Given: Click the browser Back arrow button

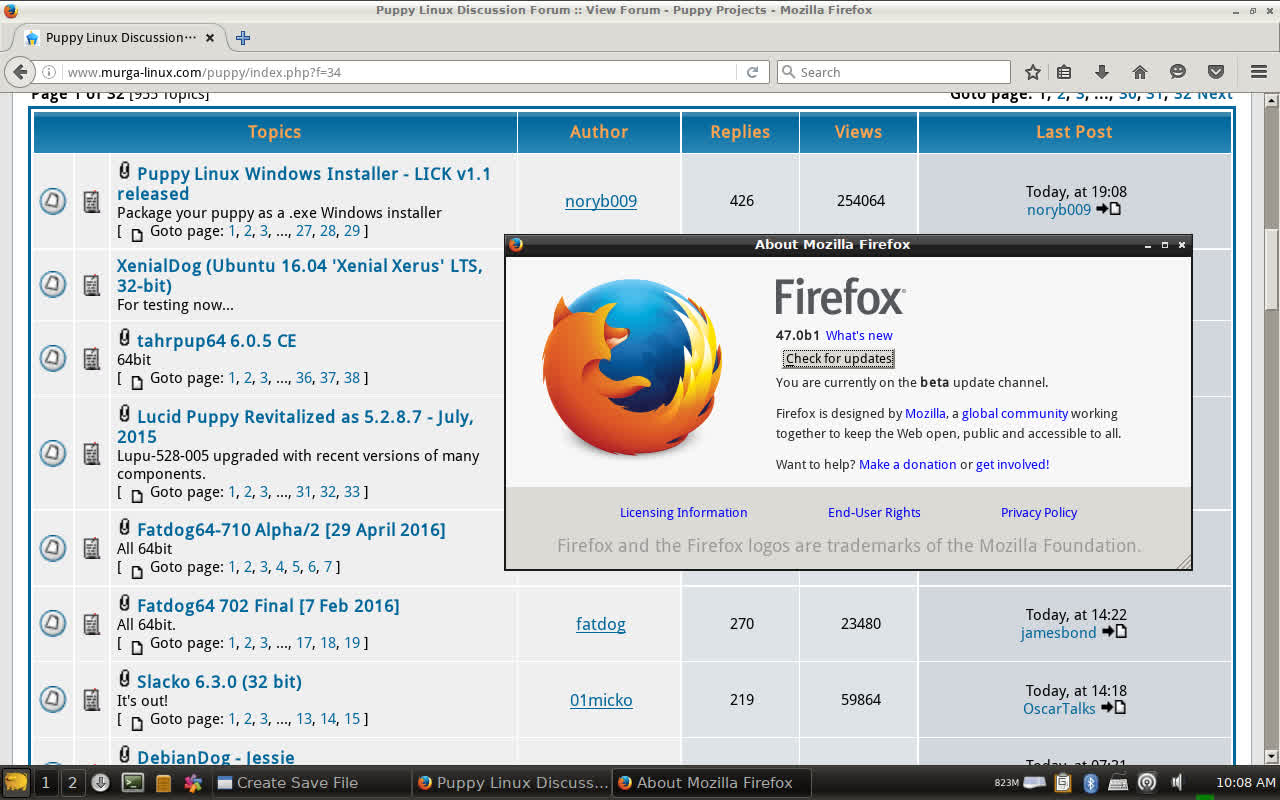Looking at the screenshot, I should click(19, 72).
